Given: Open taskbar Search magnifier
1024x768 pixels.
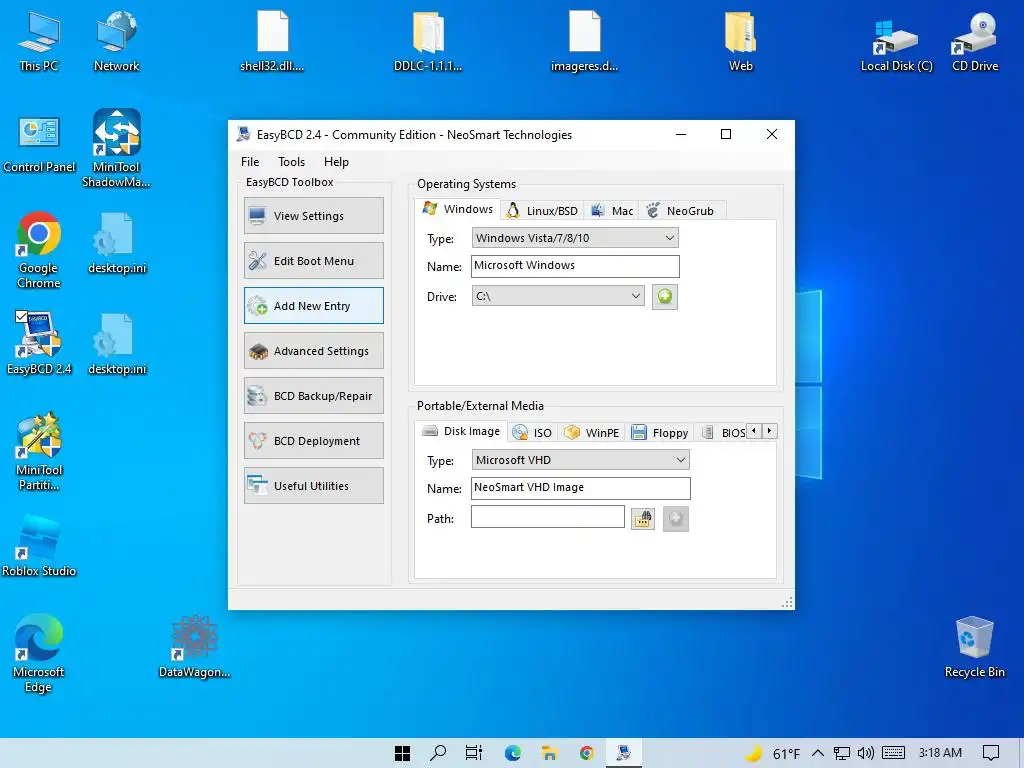Looking at the screenshot, I should point(438,753).
